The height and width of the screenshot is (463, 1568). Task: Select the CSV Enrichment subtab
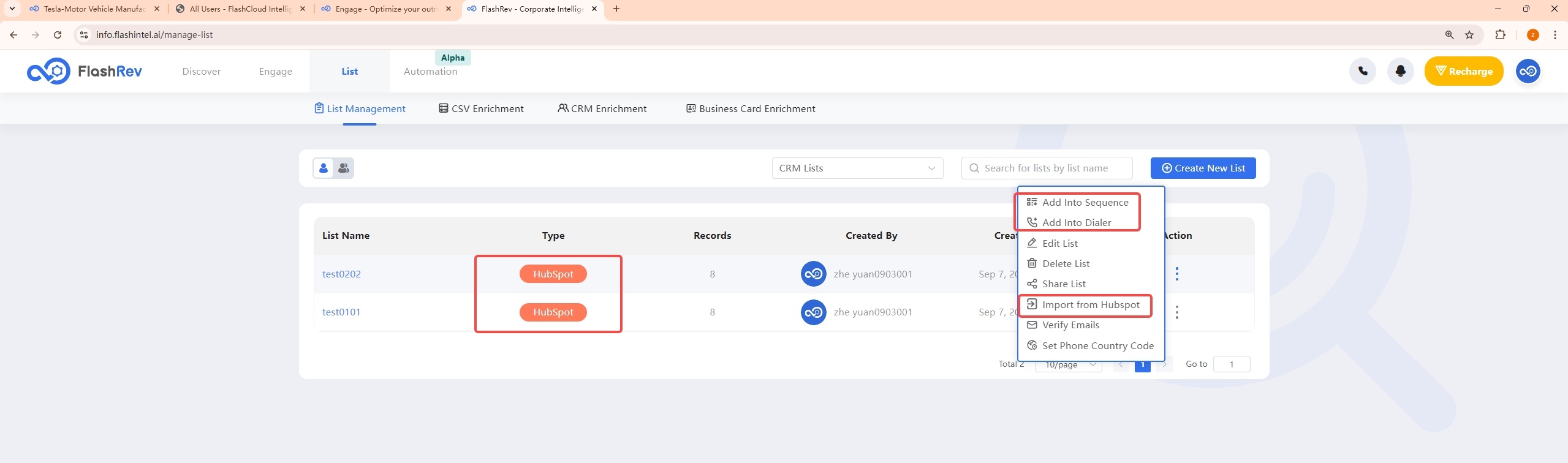[482, 108]
